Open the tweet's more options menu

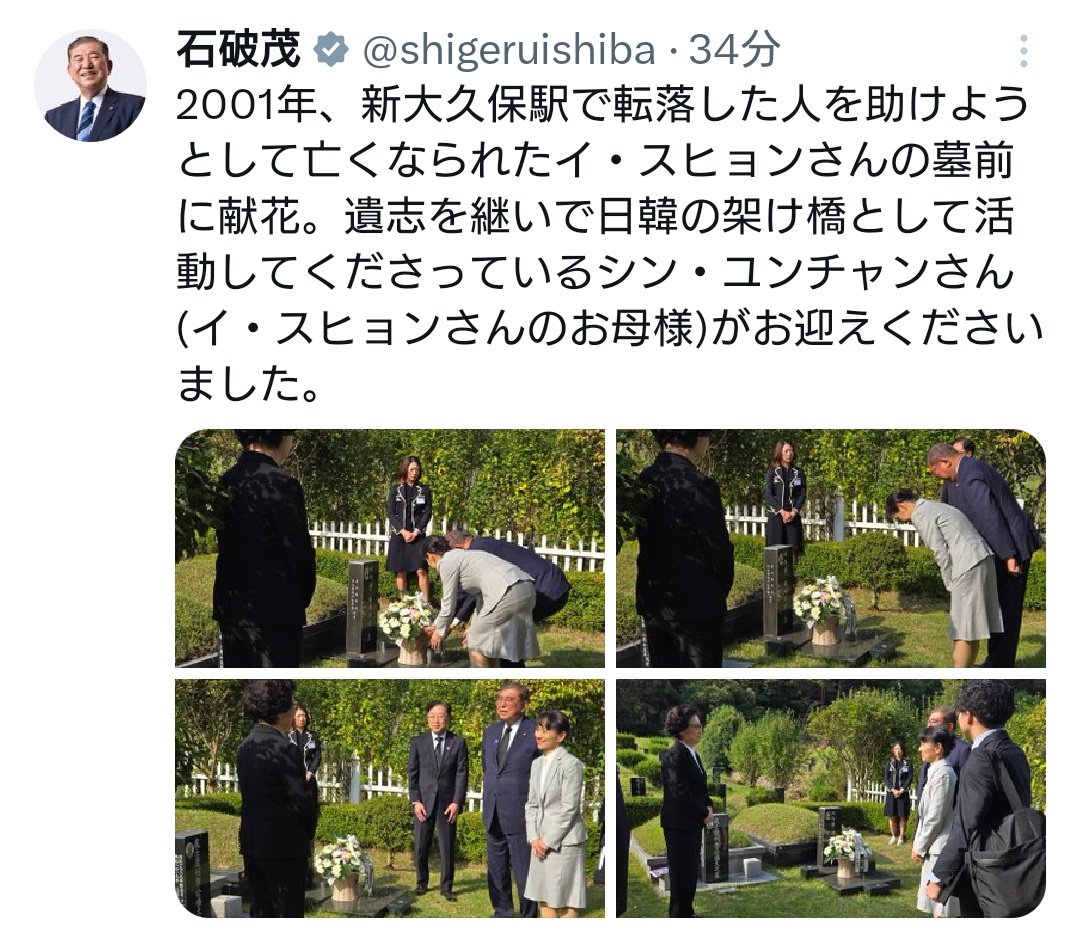point(1024,52)
